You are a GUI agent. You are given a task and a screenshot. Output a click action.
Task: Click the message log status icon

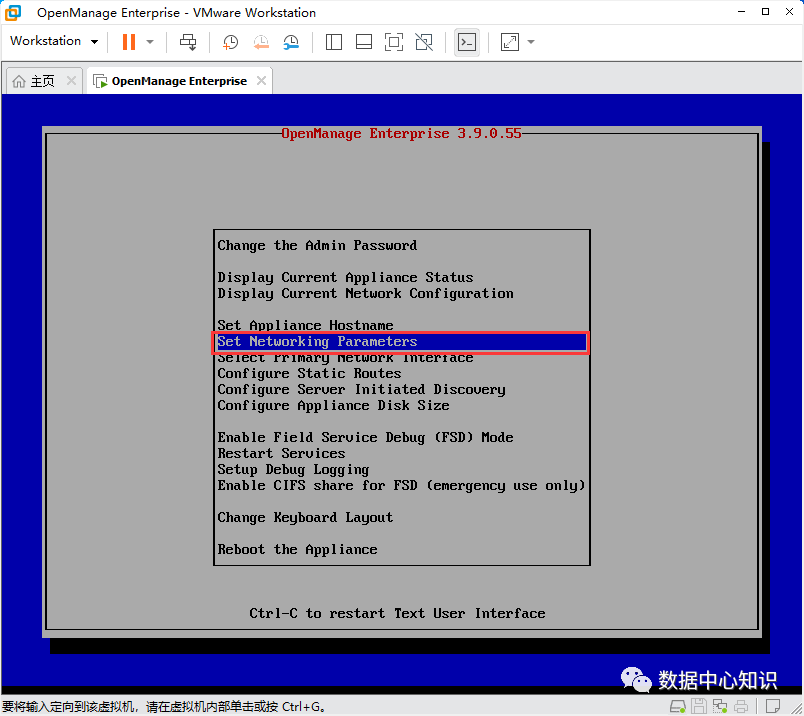tap(773, 707)
